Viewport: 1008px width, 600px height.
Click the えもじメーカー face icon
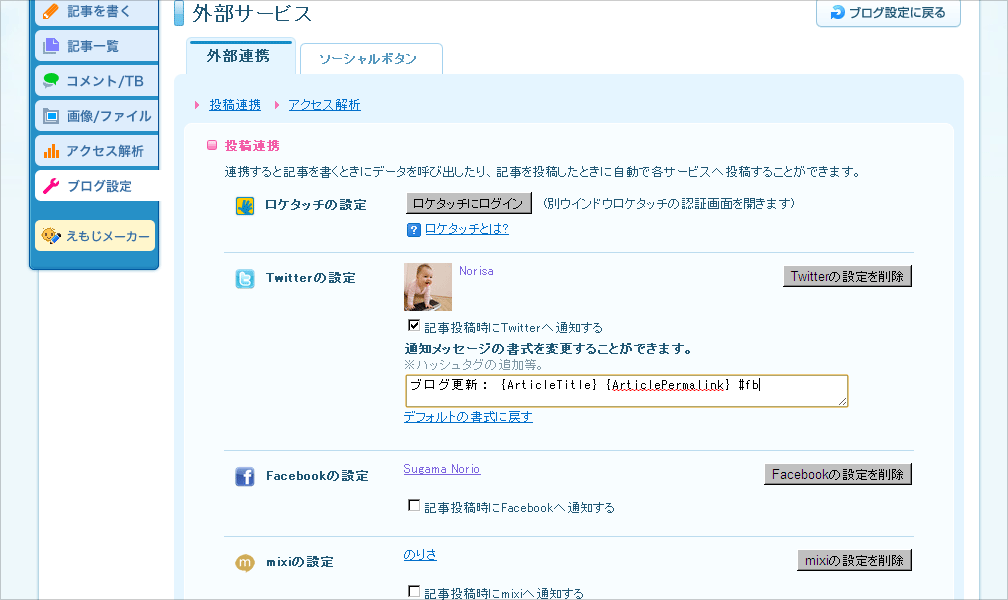[x=51, y=236]
